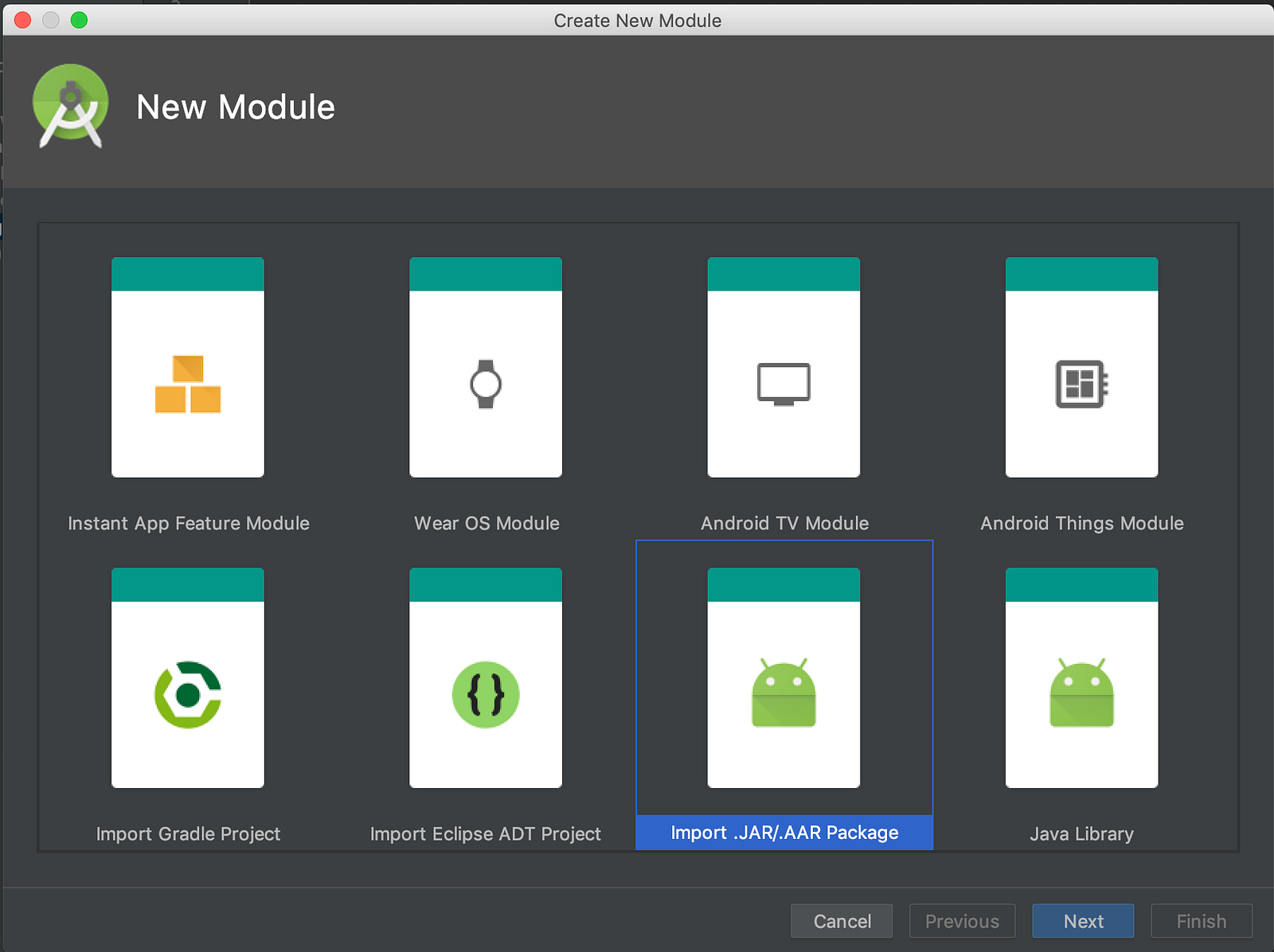Click the "Wear OS Module" label
Image resolution: width=1274 pixels, height=952 pixels.
coord(487,523)
